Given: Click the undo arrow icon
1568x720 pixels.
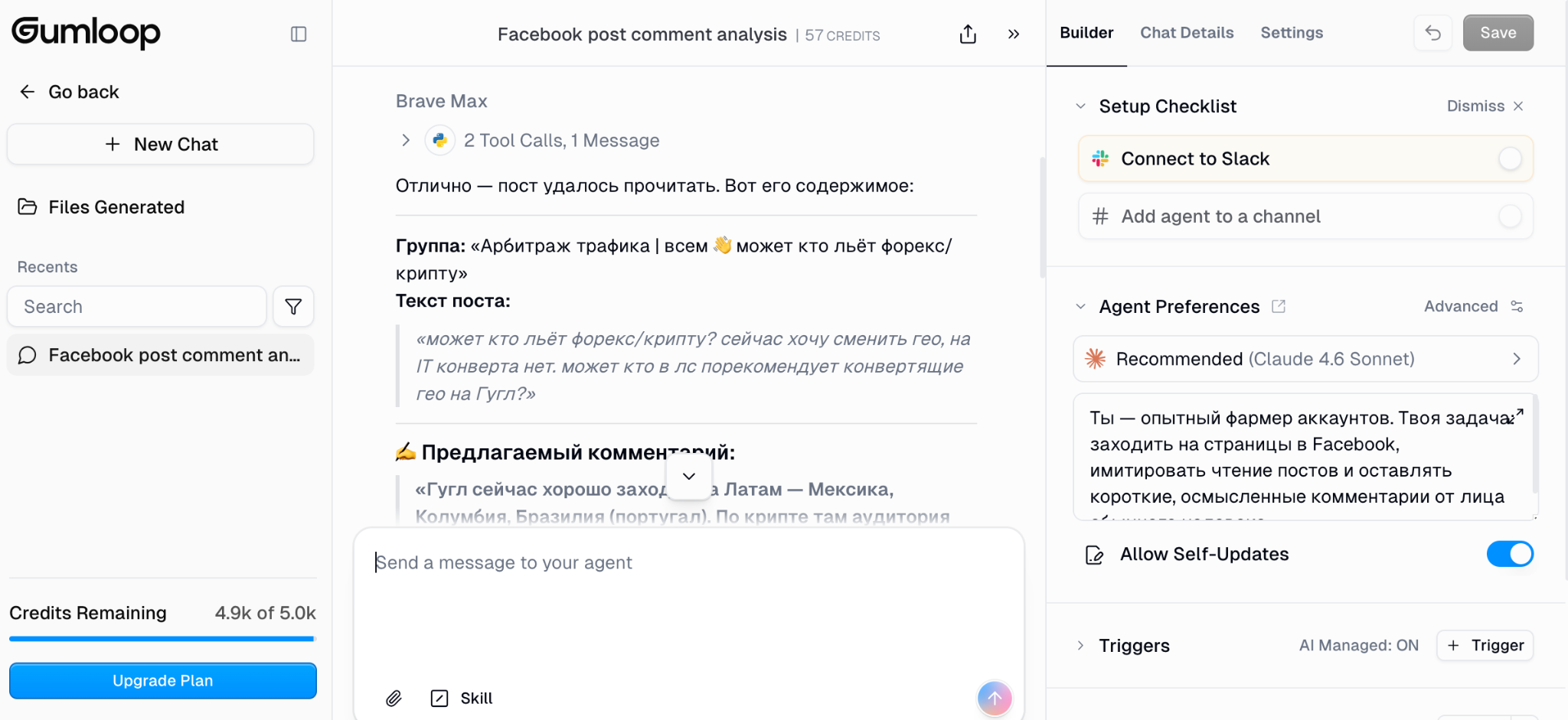Looking at the screenshot, I should tap(1433, 33).
